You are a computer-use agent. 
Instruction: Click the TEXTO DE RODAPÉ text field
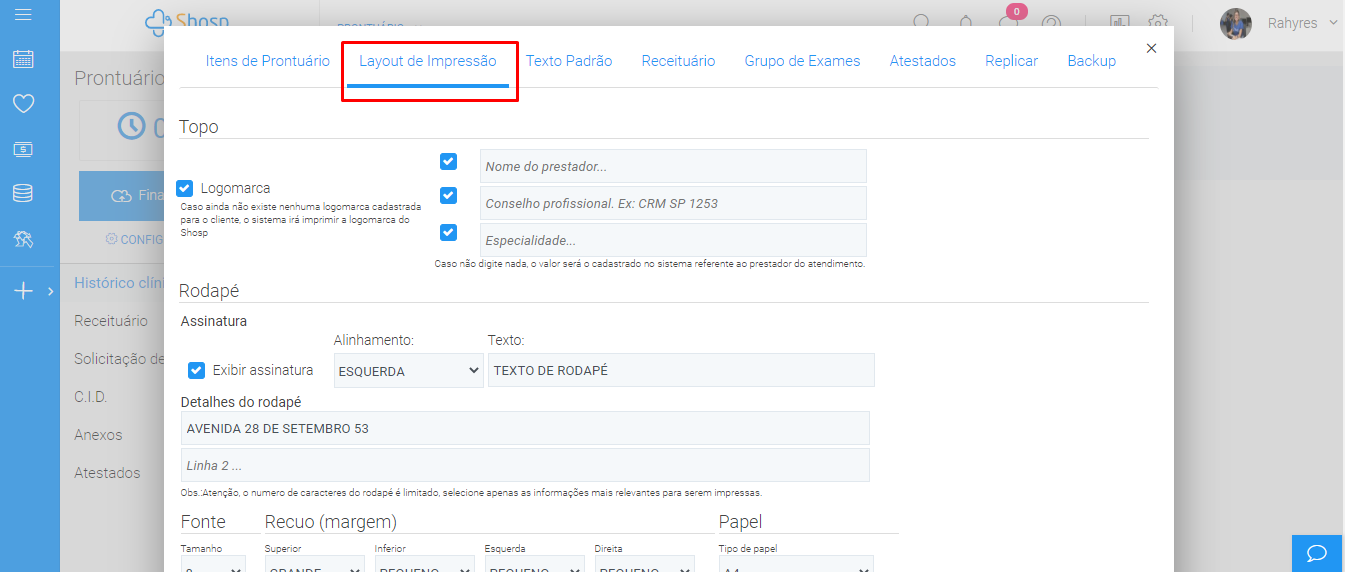coord(681,370)
